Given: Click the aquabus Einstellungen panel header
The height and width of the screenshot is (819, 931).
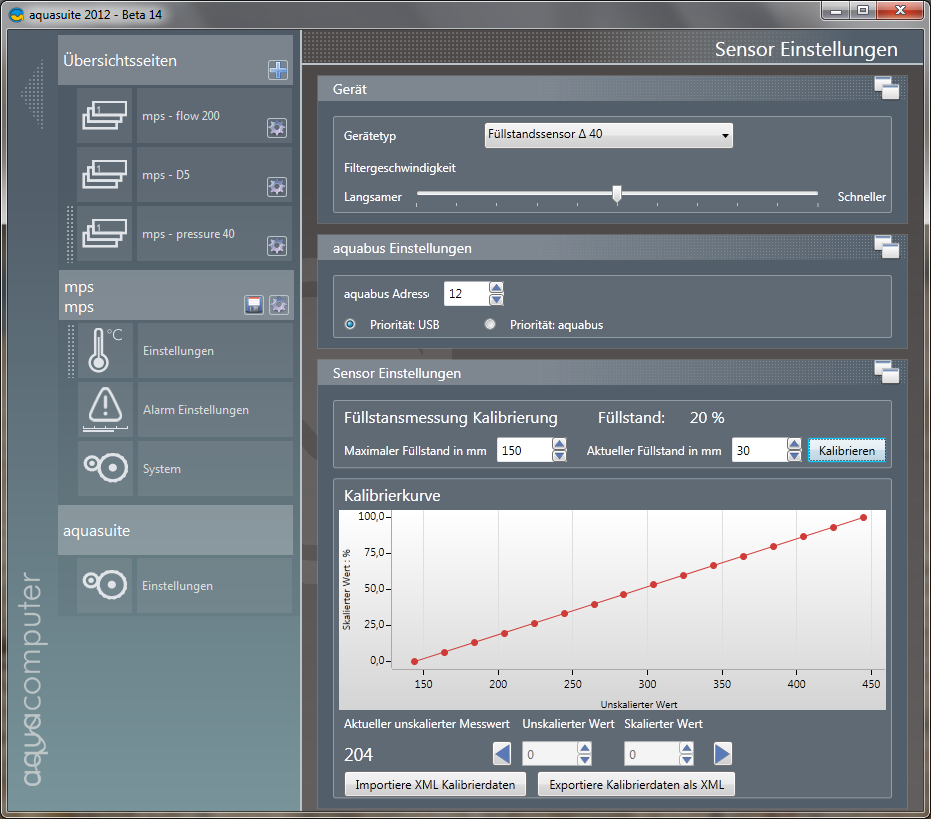Looking at the screenshot, I should pos(612,248).
